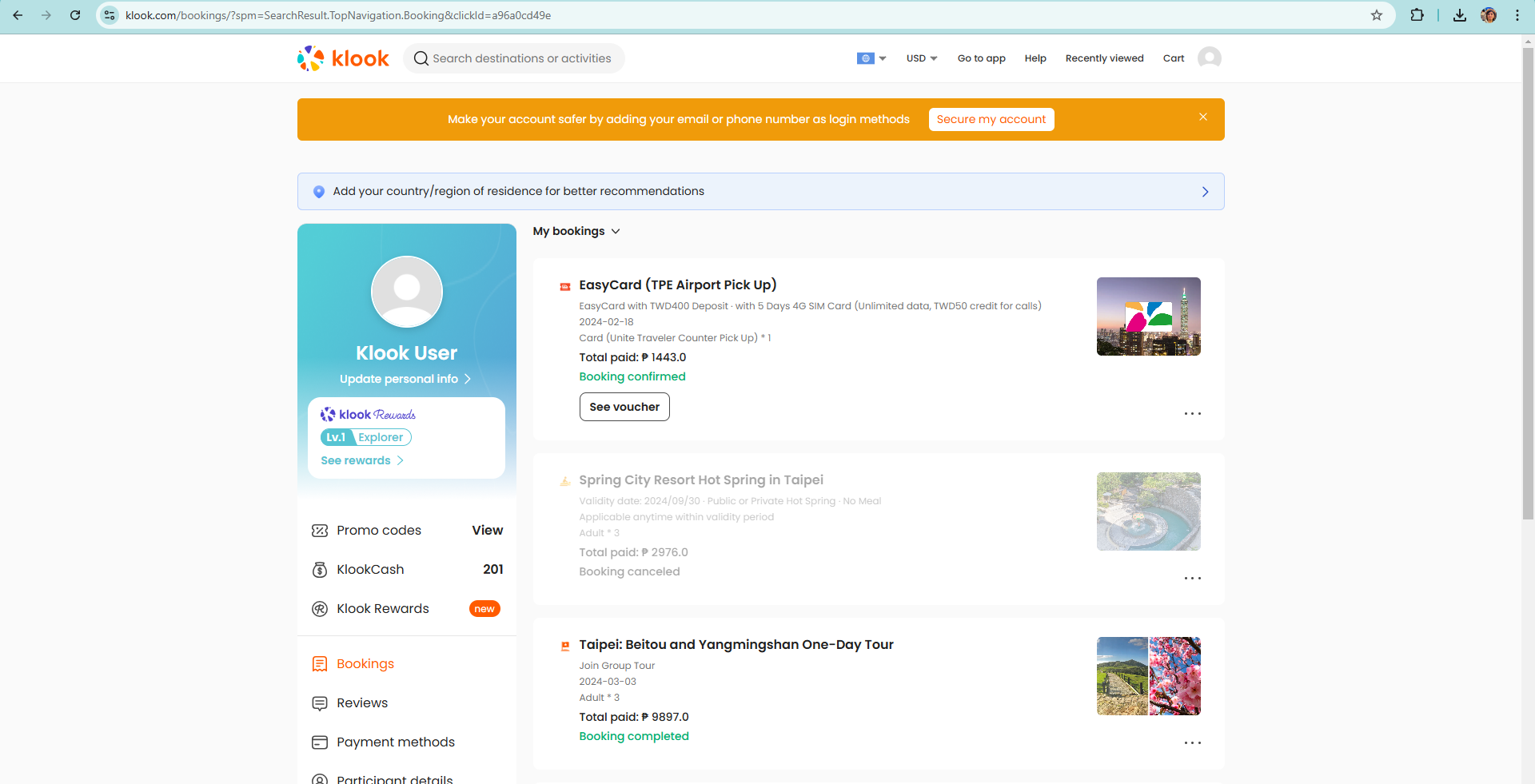The height and width of the screenshot is (784, 1535).
Task: Click the browser address bar URL
Action: pyautogui.click(x=338, y=15)
